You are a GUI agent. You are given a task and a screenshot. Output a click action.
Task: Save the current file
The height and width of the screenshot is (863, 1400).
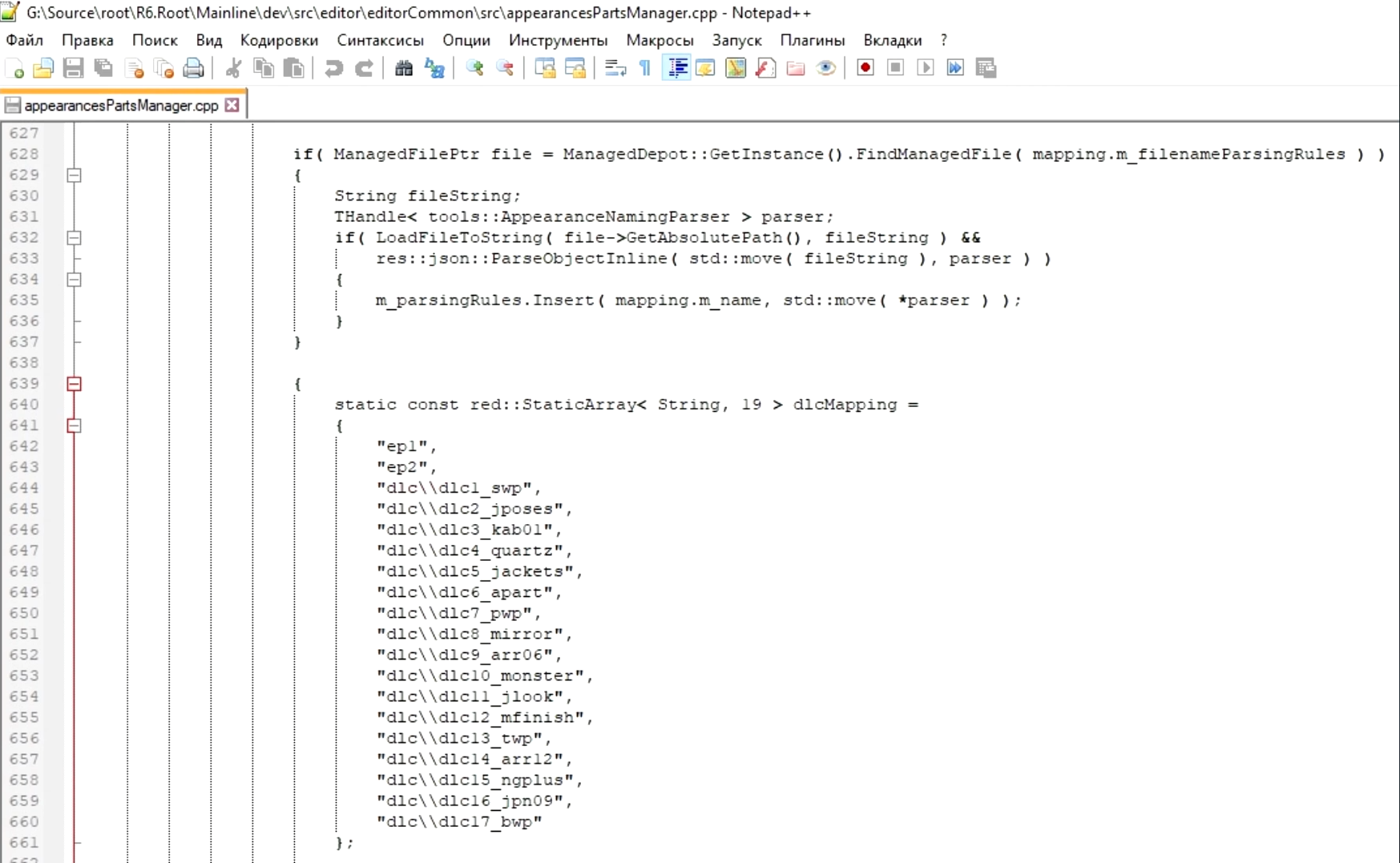73,68
